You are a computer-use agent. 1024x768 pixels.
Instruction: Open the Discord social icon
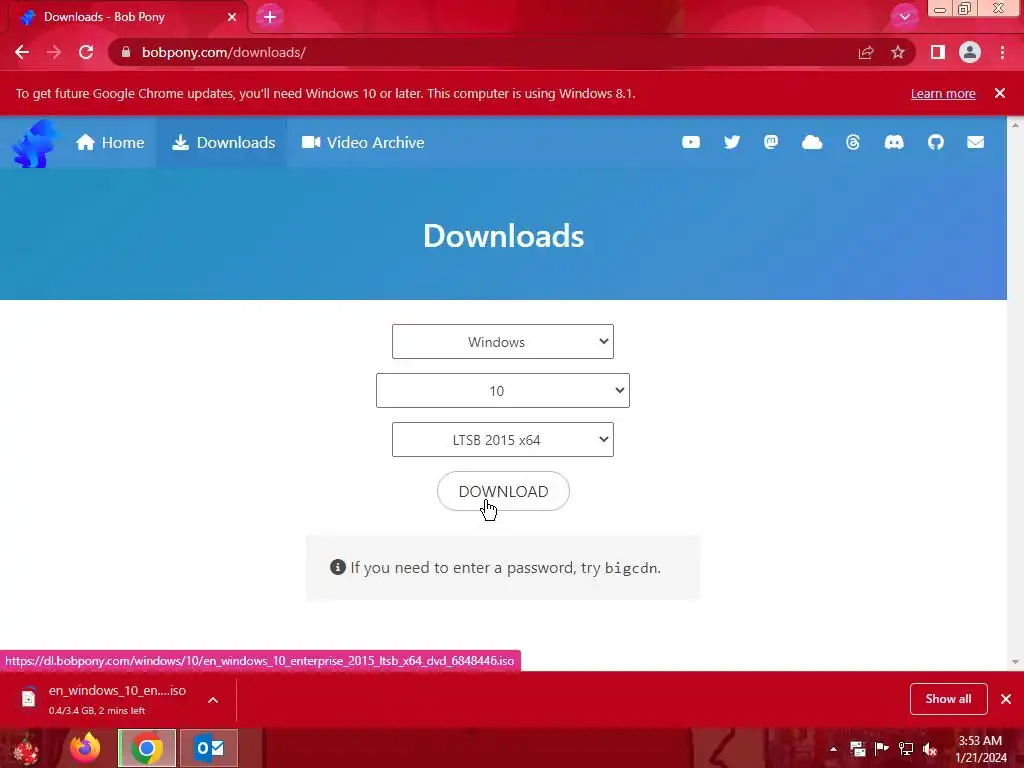[x=894, y=142]
